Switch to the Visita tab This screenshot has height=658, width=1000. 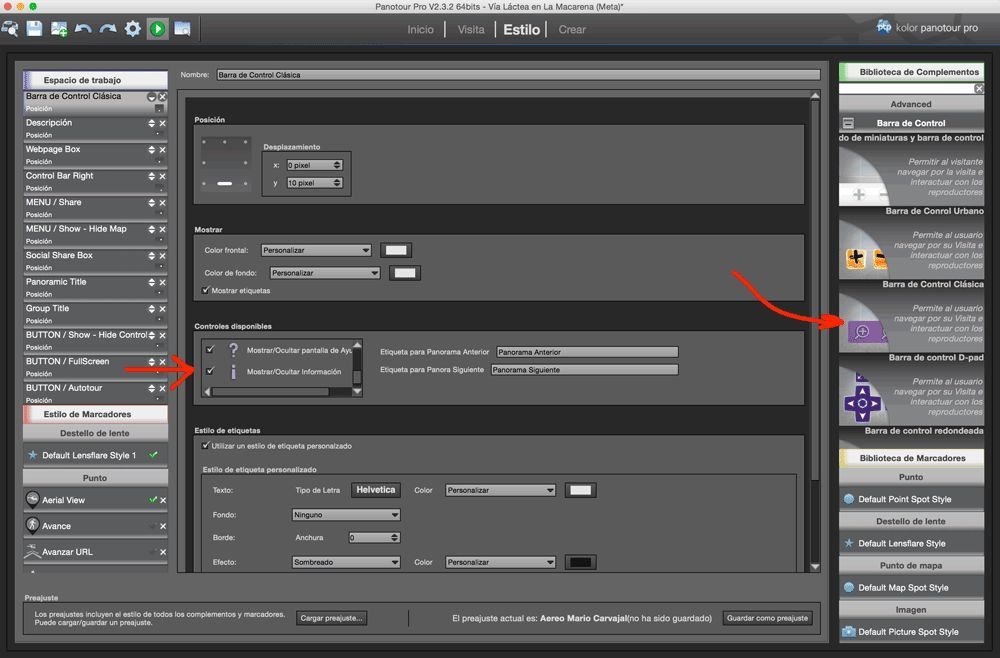471,29
